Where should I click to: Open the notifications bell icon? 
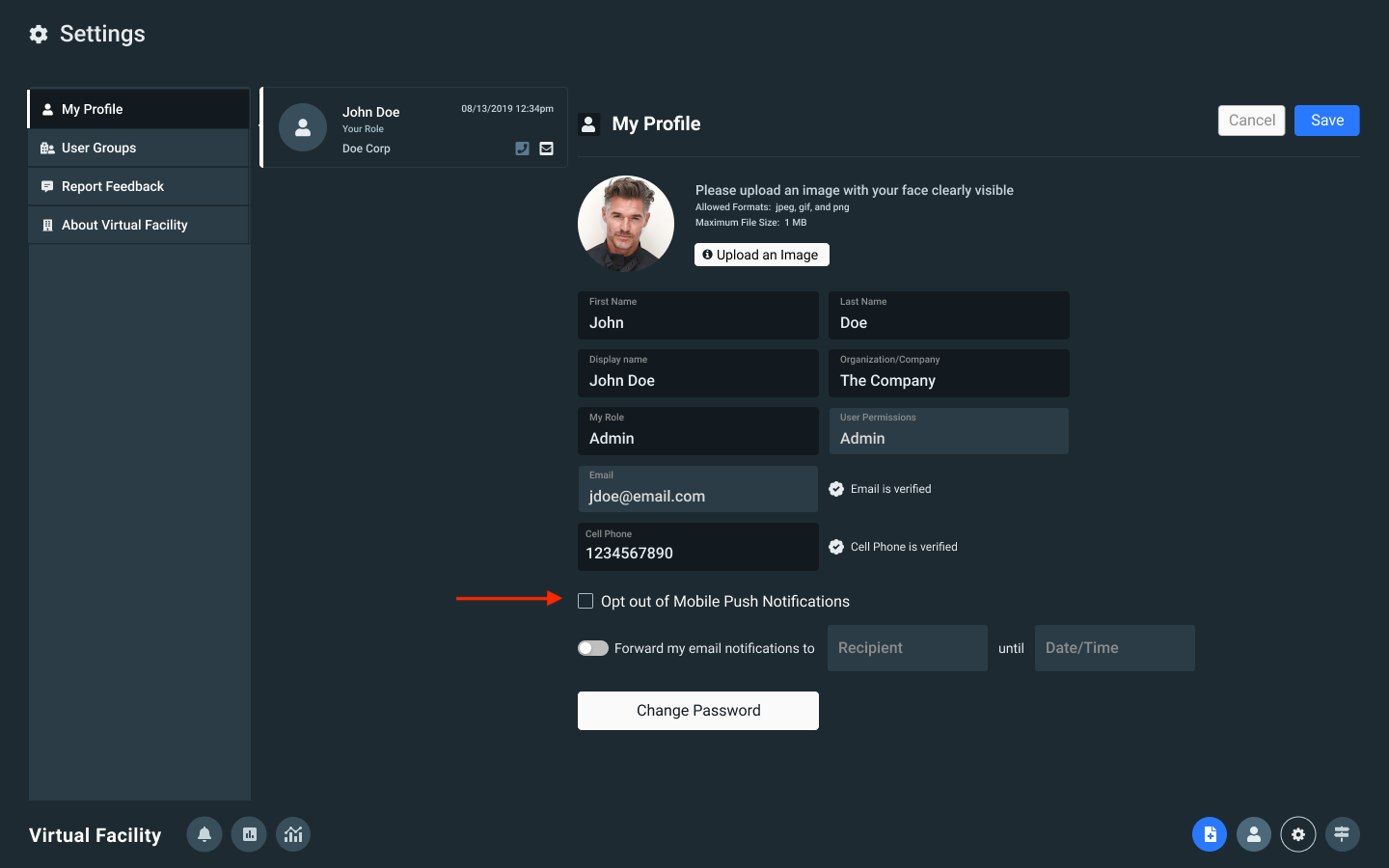[x=204, y=834]
